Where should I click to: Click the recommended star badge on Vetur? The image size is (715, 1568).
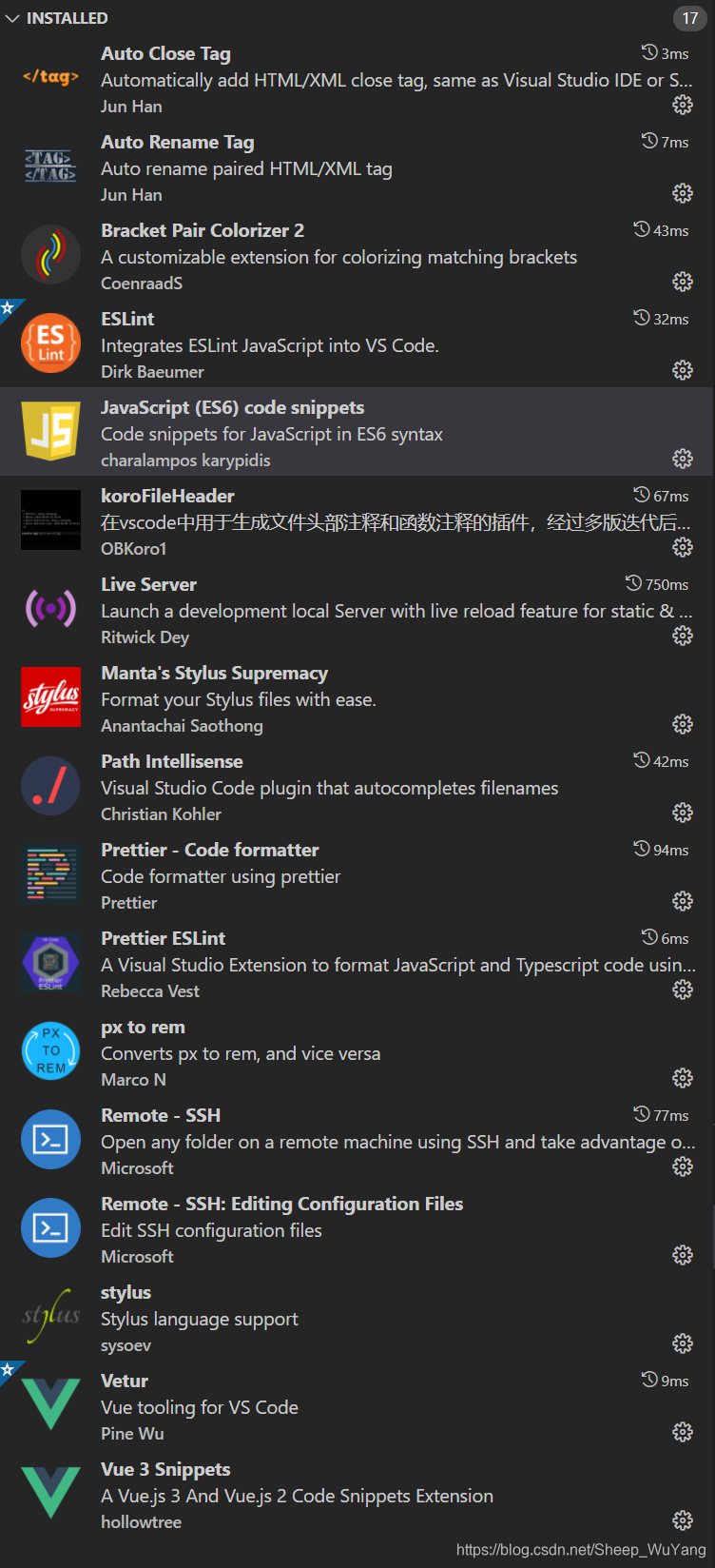8,1369
